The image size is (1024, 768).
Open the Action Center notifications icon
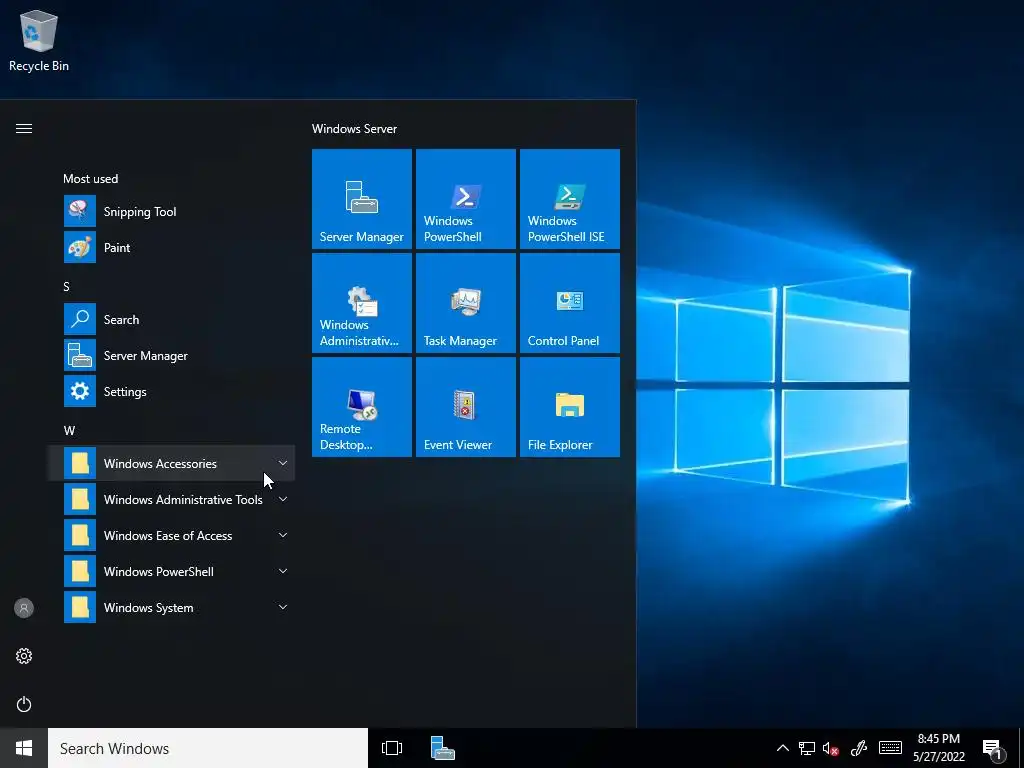(994, 750)
